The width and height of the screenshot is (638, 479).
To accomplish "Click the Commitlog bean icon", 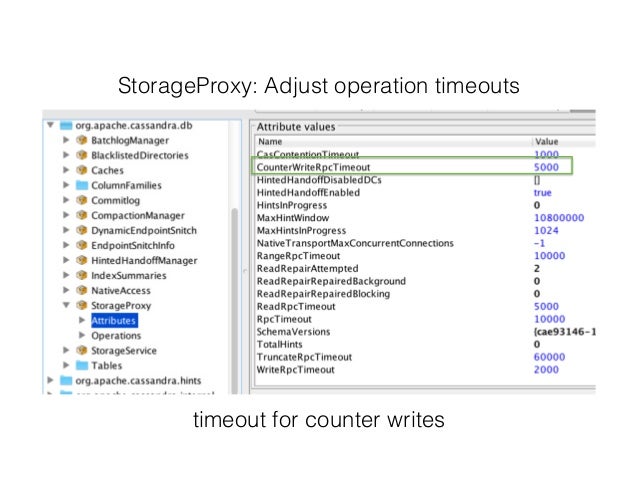I will [x=82, y=200].
